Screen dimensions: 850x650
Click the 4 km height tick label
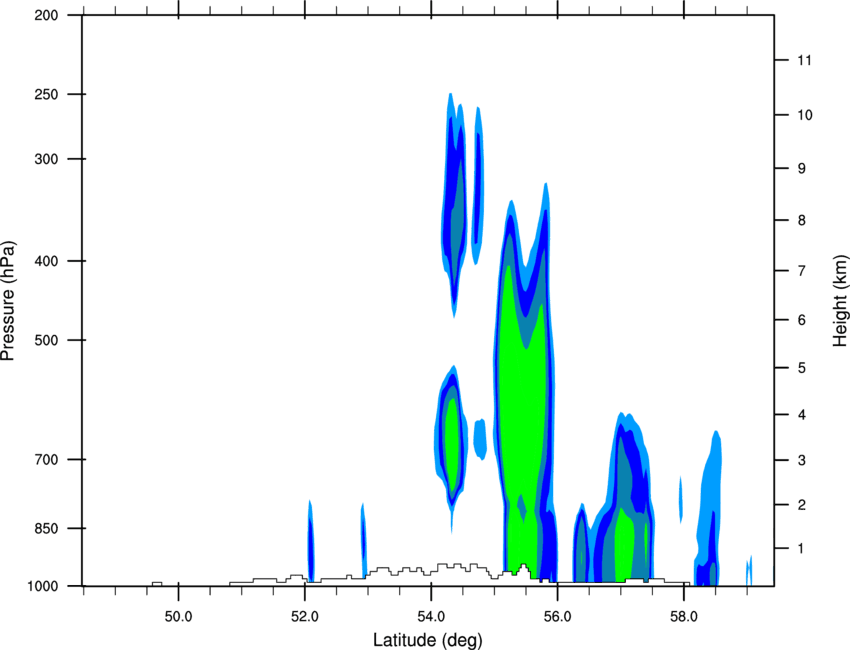(802, 415)
